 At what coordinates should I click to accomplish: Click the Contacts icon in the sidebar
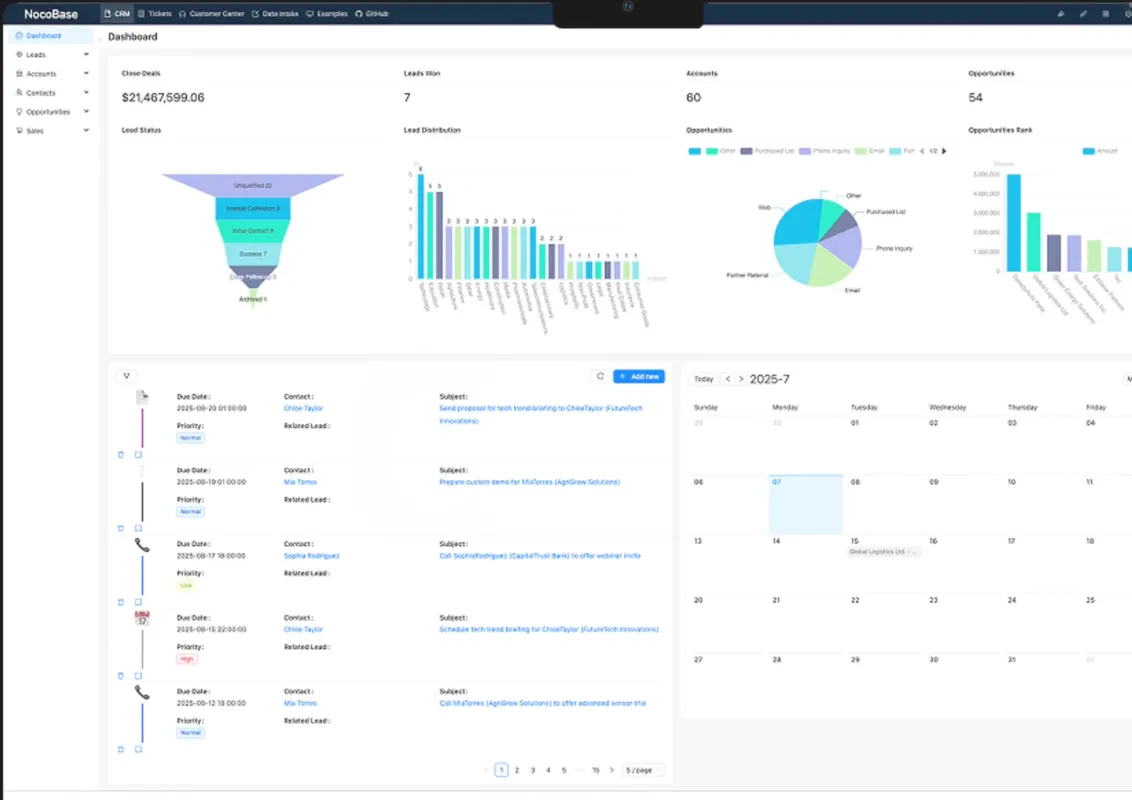point(19,92)
